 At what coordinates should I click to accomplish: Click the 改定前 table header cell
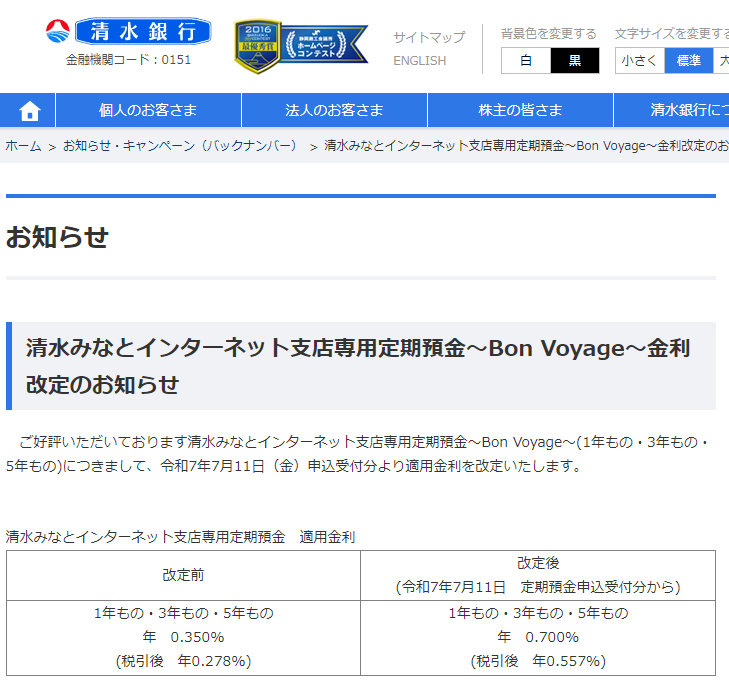coord(183,575)
